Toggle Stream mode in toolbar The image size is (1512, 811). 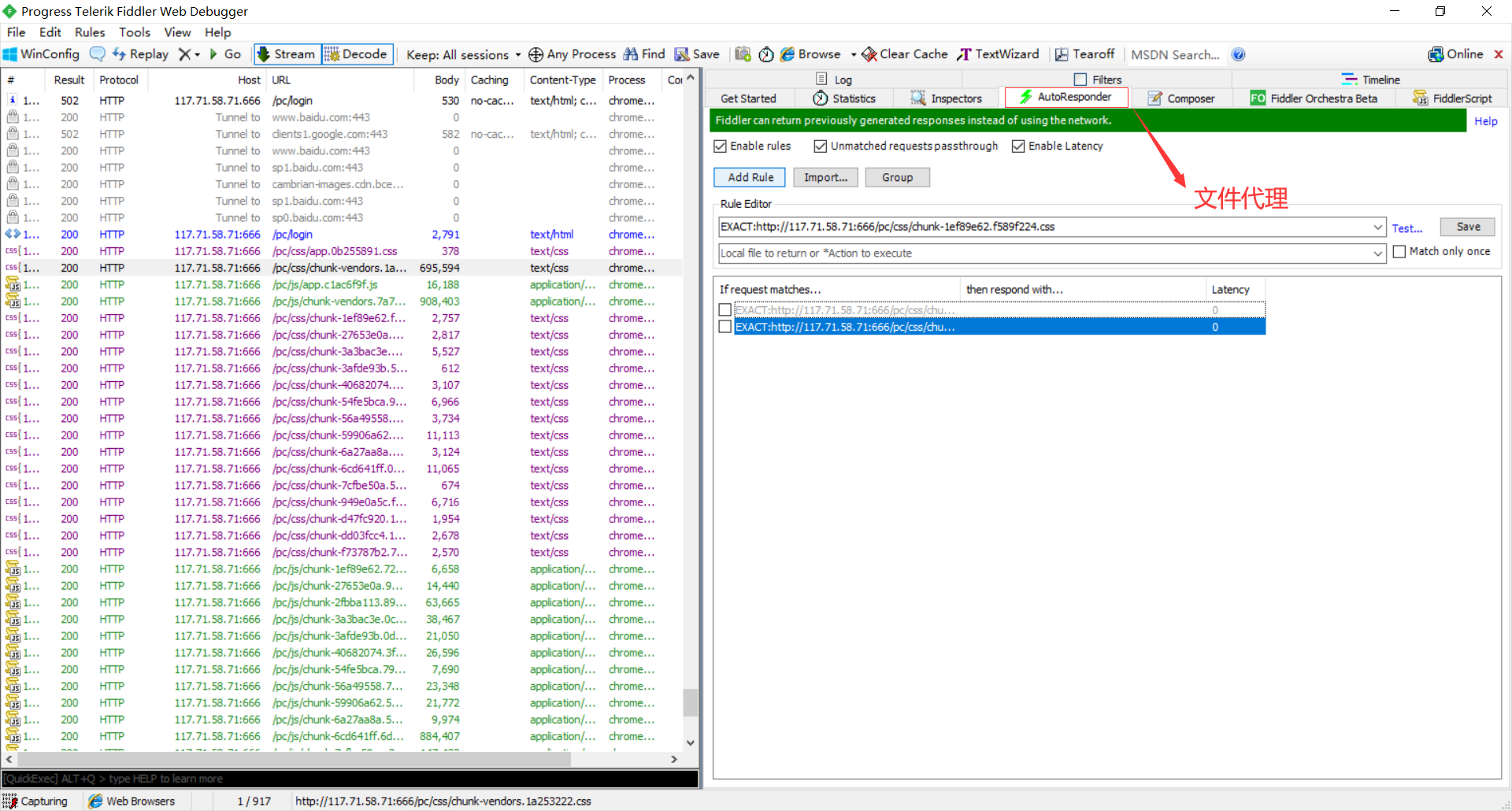tap(287, 54)
